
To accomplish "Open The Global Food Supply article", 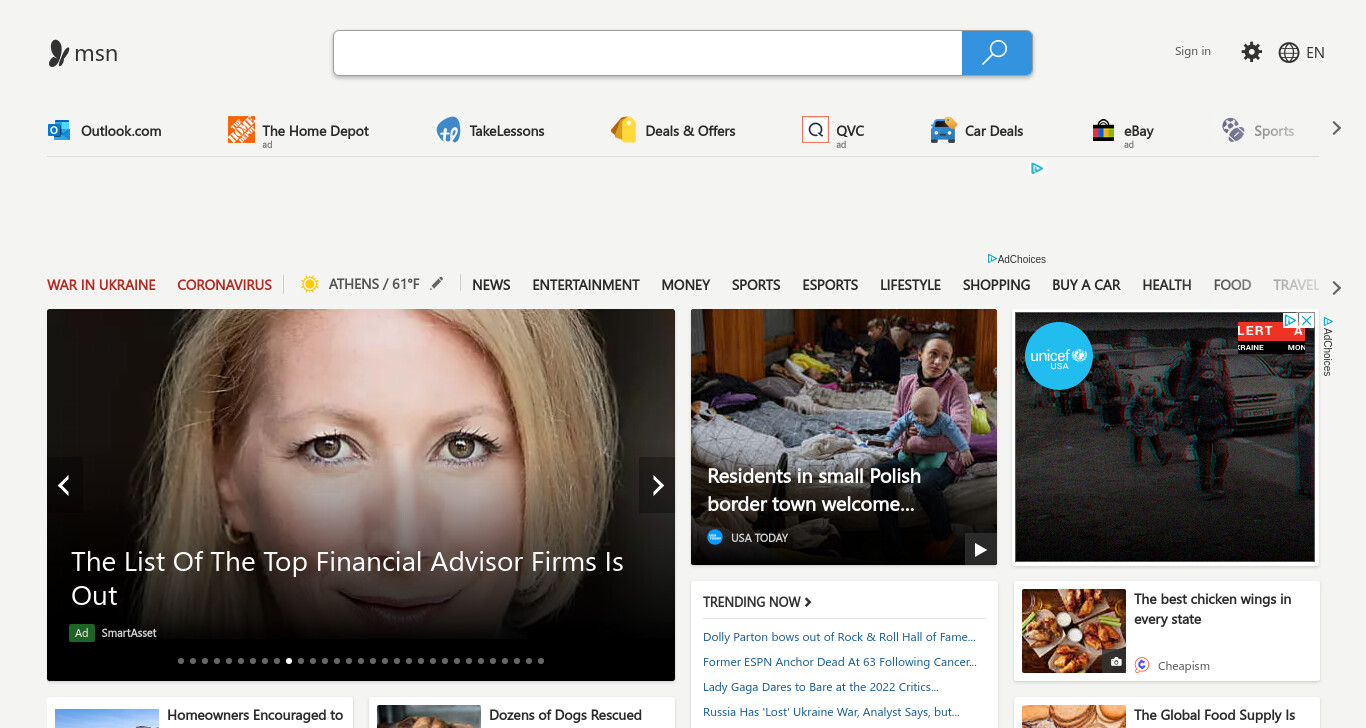I will 1214,715.
